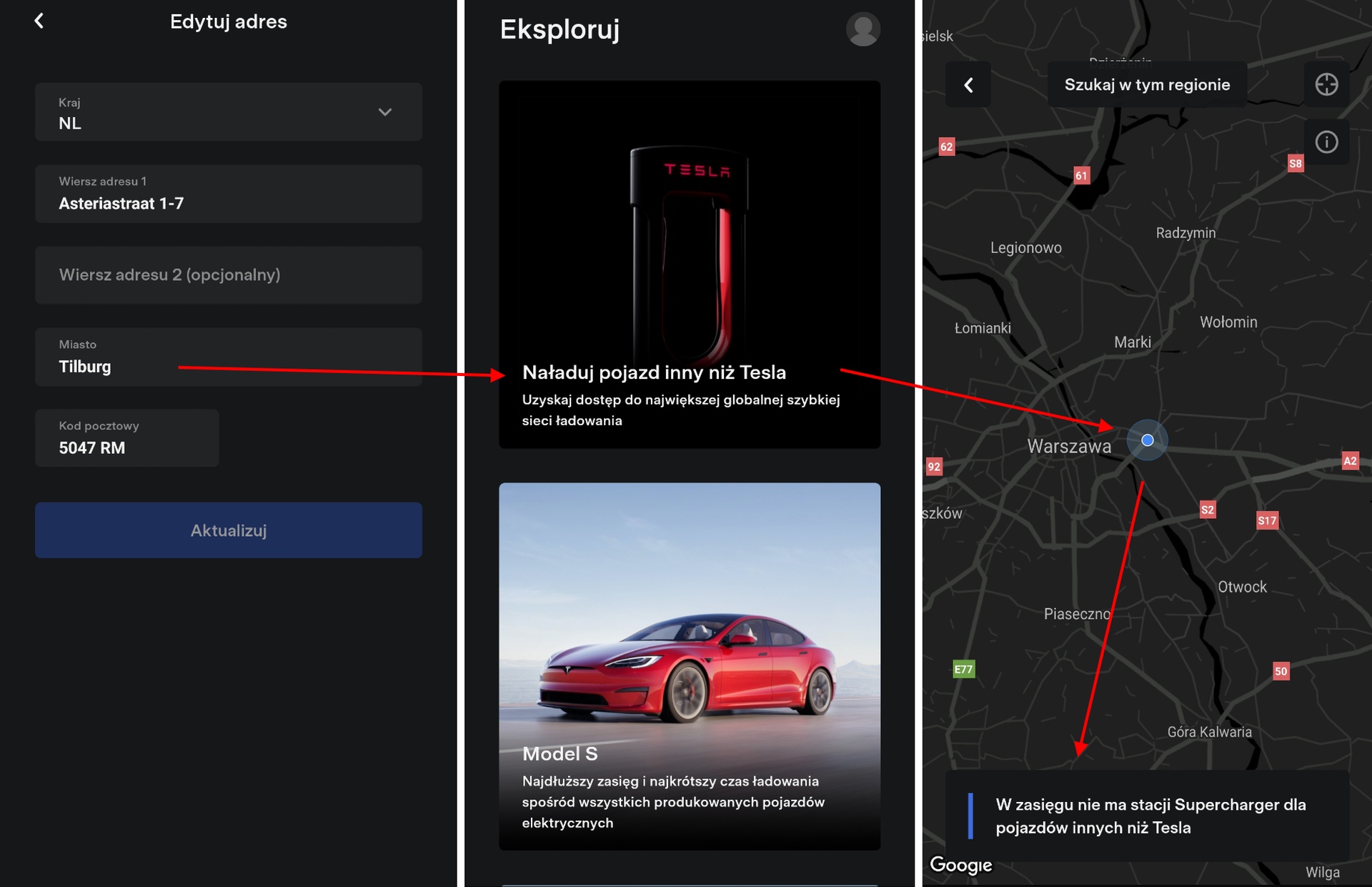Viewport: 1372px width, 887px height.
Task: Click the Eksploruj heading
Action: pos(560,29)
